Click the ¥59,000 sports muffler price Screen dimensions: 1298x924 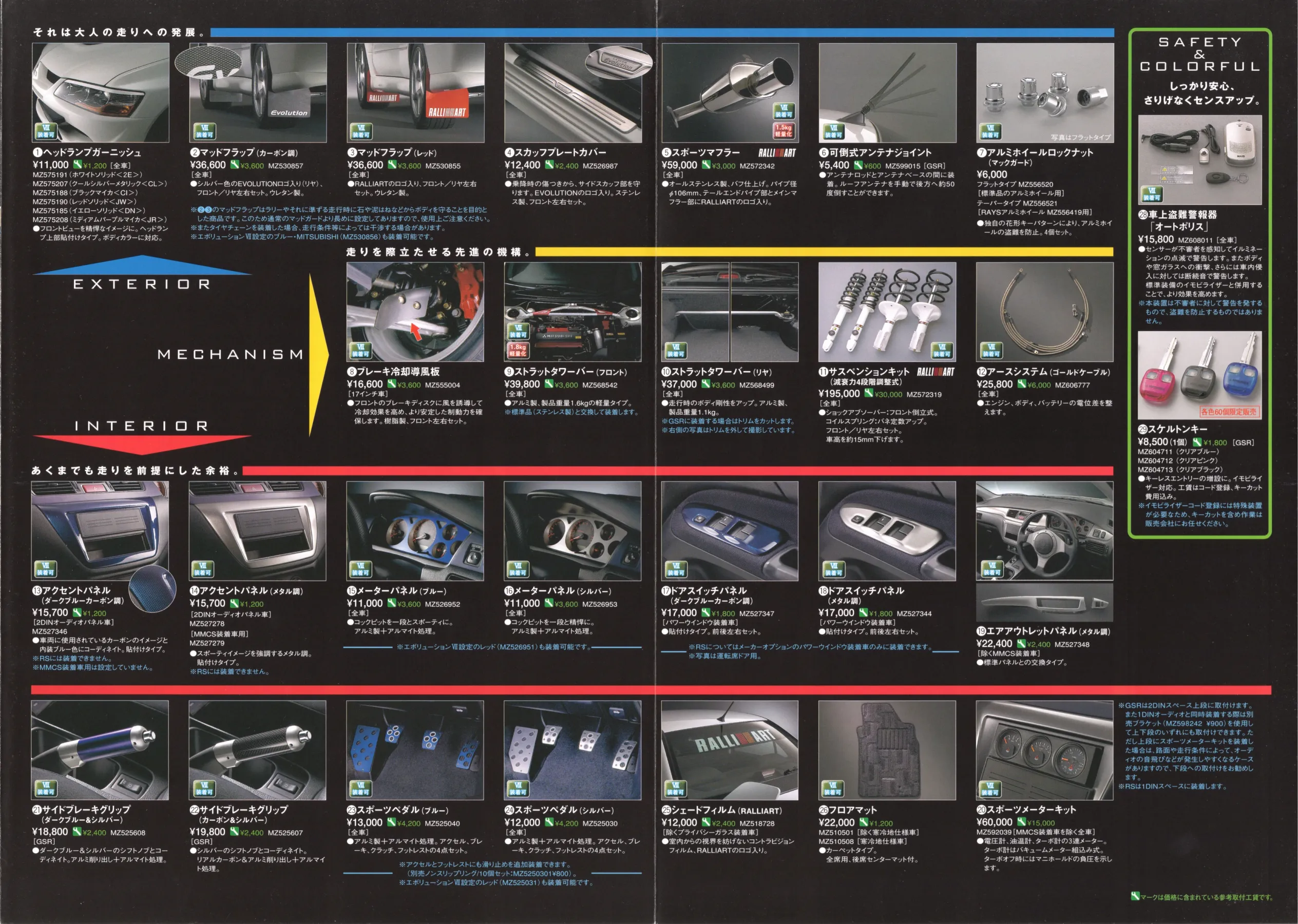point(679,165)
